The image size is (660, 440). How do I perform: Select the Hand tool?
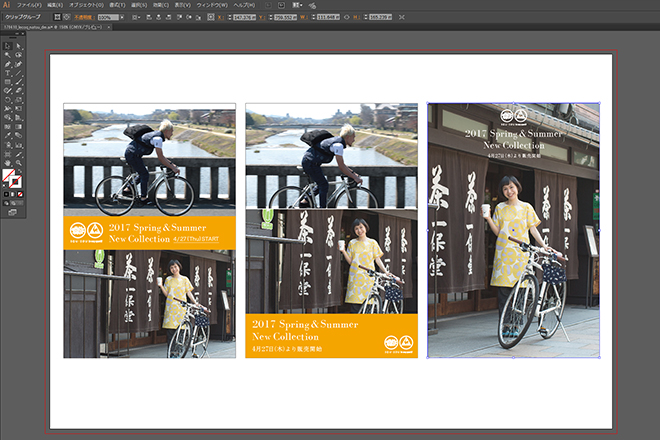pos(7,163)
